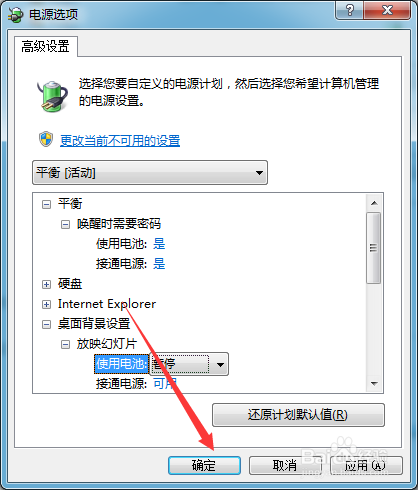Collapse the 平衡 tree node
Screen dimensions: 418x490
tap(46, 204)
